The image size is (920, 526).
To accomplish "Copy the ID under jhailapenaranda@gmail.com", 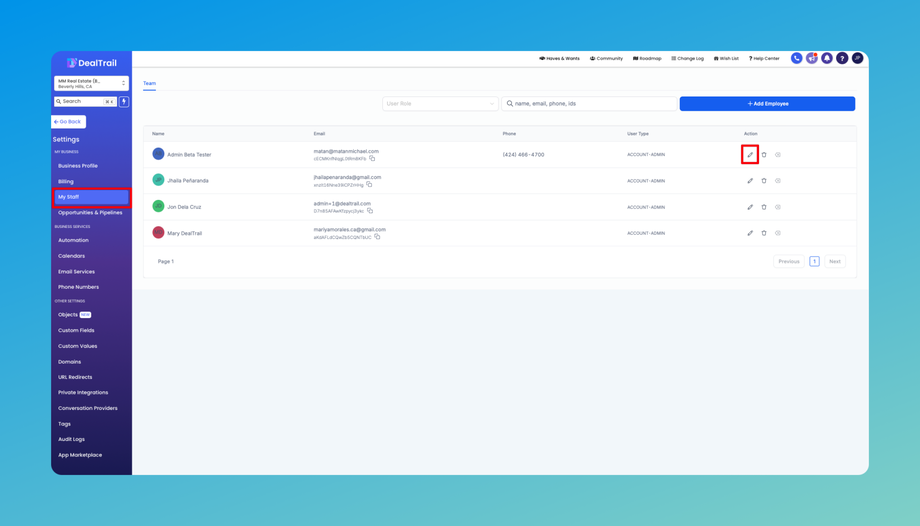I will tap(369, 184).
